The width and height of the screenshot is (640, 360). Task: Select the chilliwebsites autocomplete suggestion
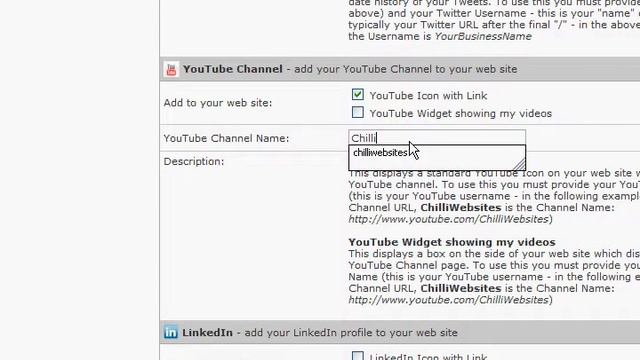(380, 153)
